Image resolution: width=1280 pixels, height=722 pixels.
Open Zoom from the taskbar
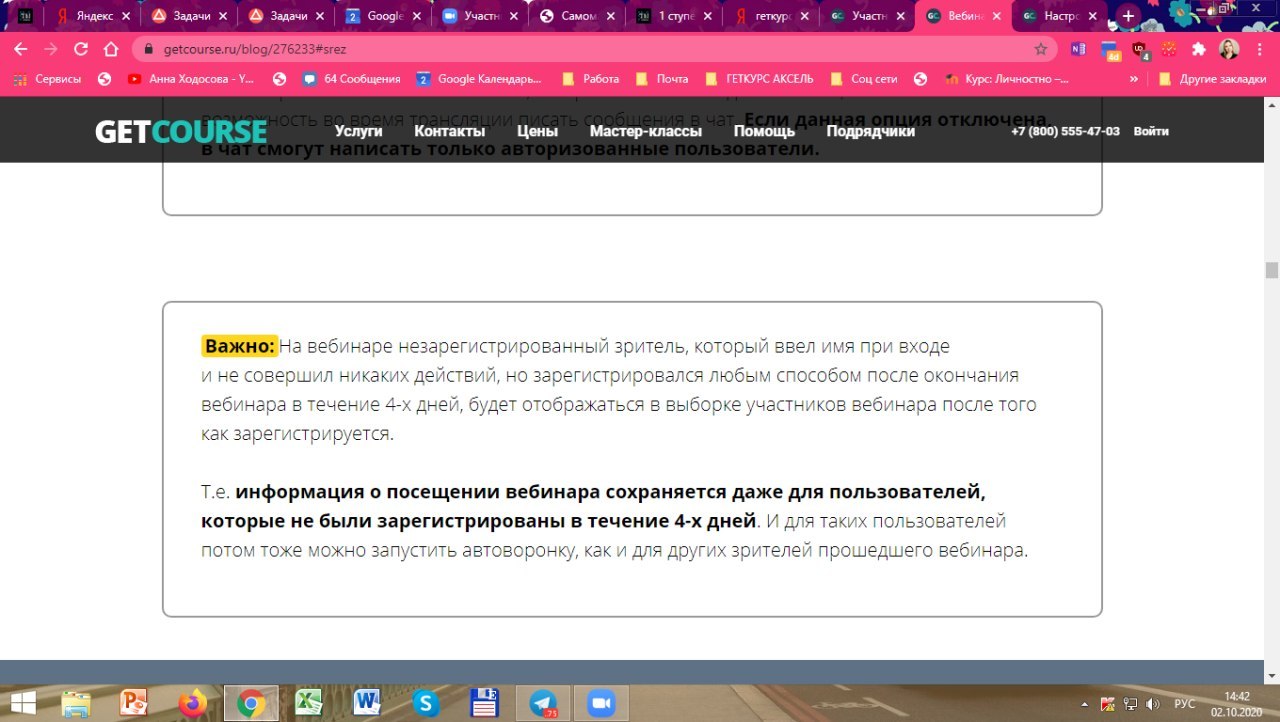pos(601,703)
